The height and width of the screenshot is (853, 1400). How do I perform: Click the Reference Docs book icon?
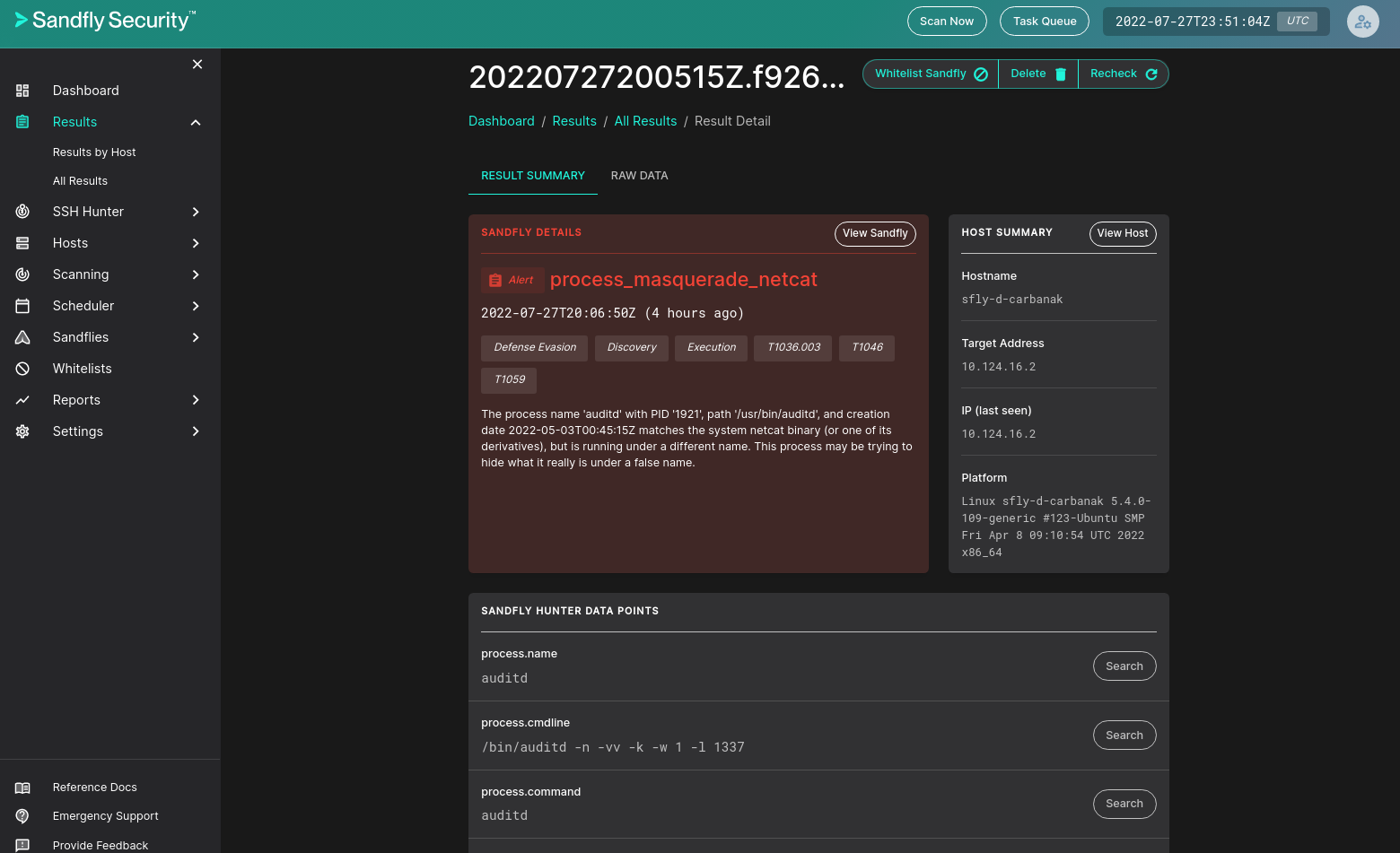[22, 788]
